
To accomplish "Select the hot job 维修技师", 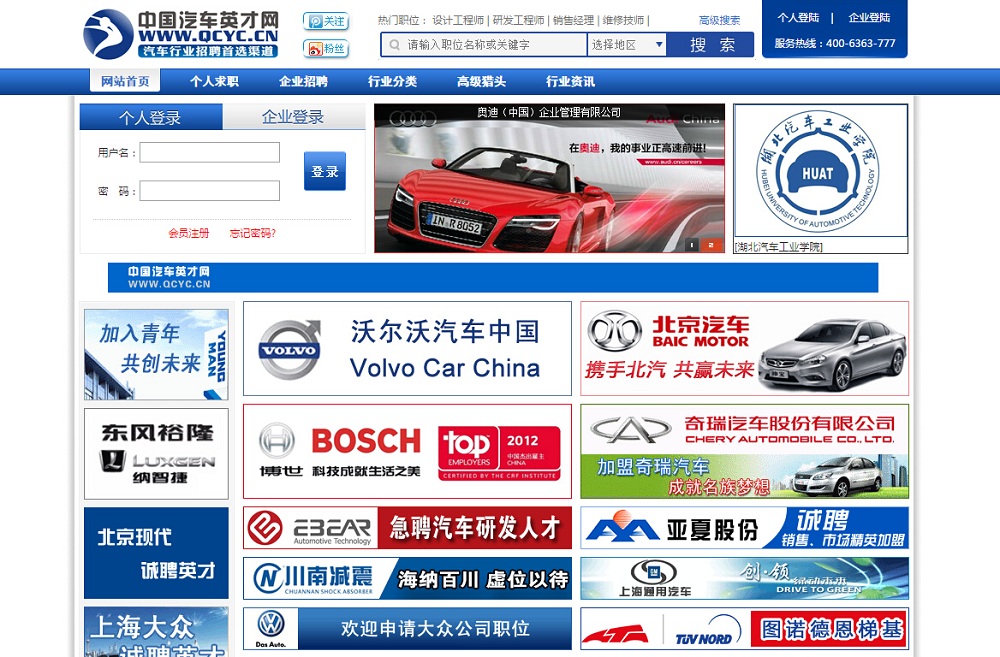I will tap(623, 20).
